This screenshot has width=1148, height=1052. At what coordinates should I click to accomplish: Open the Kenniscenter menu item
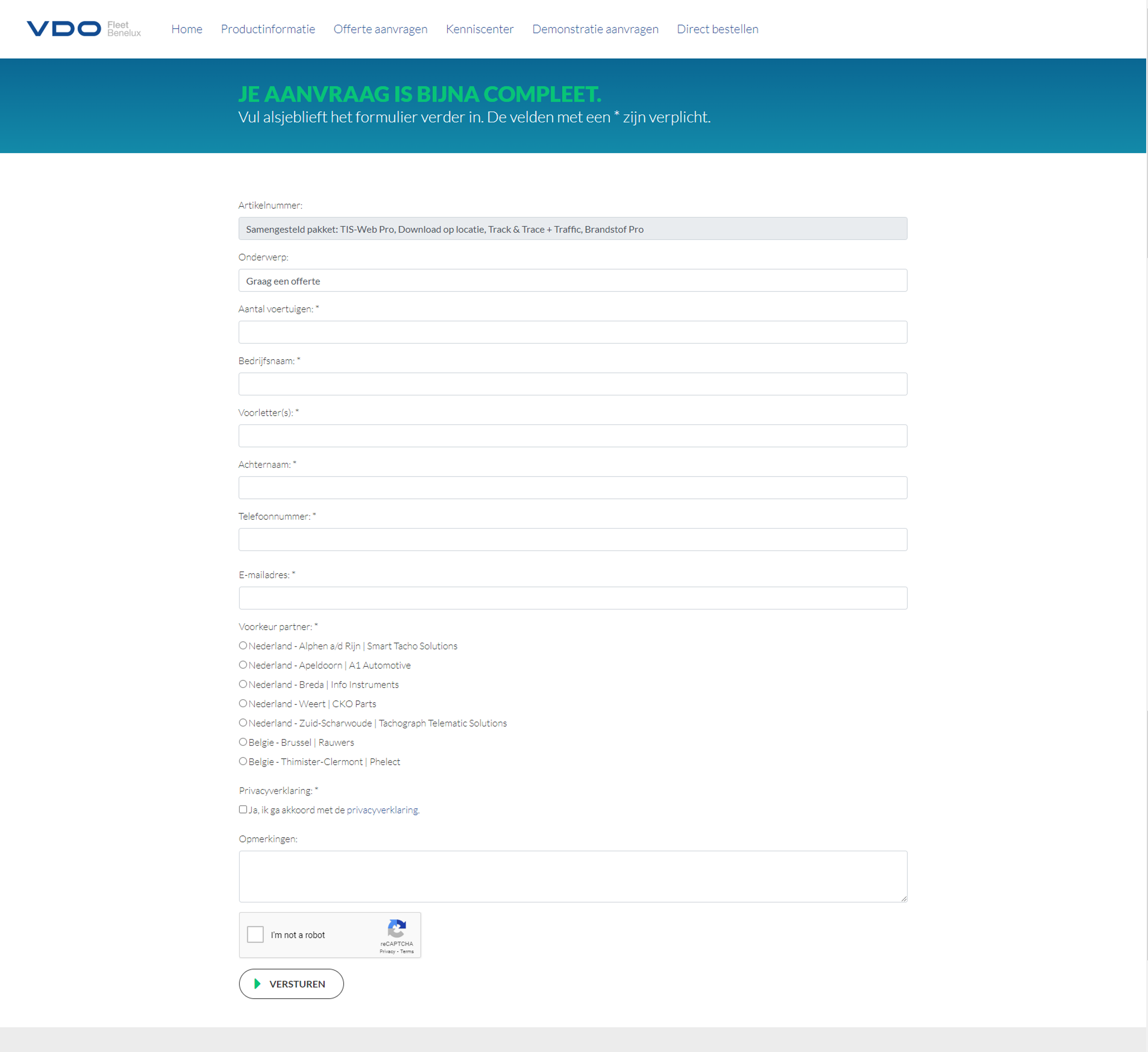[x=480, y=29]
